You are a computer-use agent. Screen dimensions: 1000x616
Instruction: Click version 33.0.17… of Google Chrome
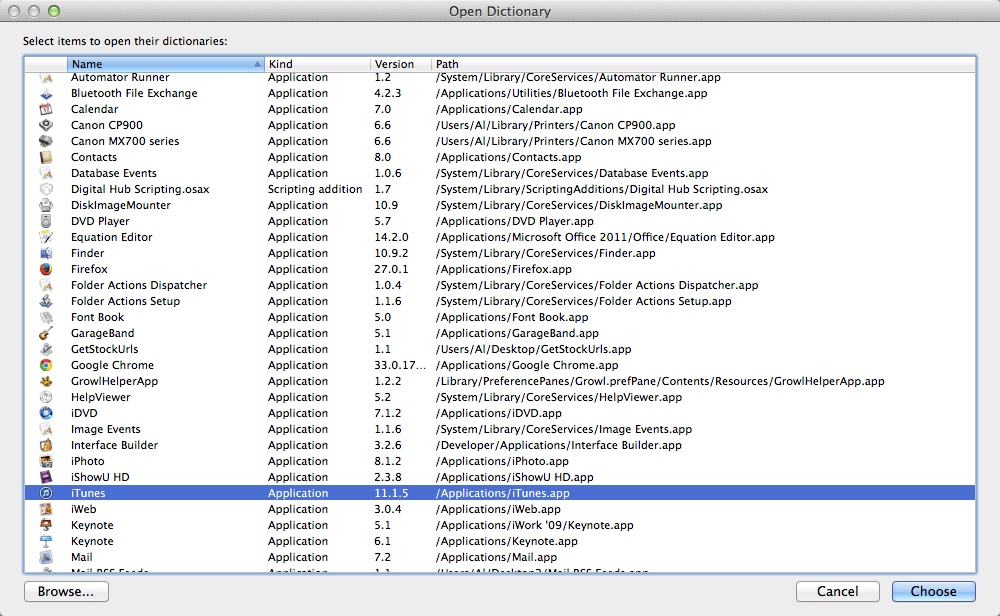[399, 365]
